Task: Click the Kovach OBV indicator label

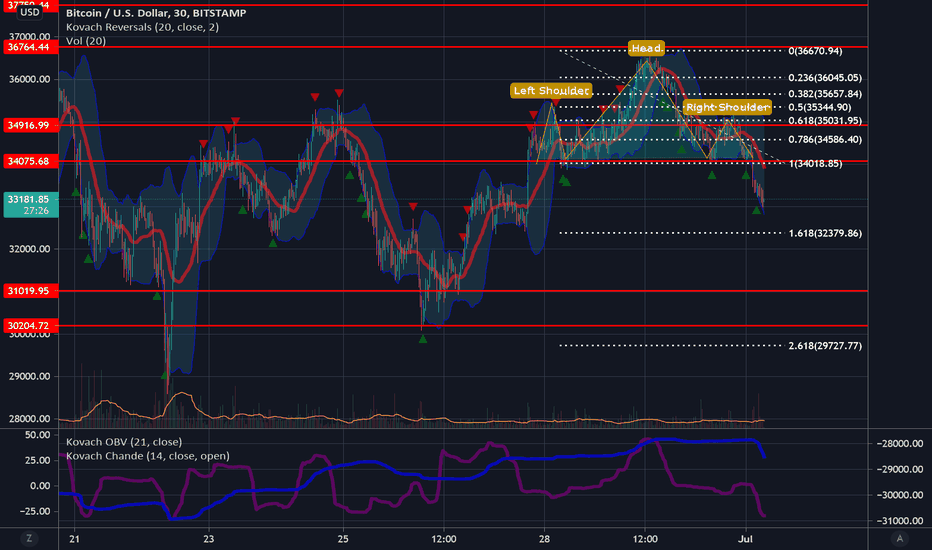Action: tap(124, 442)
